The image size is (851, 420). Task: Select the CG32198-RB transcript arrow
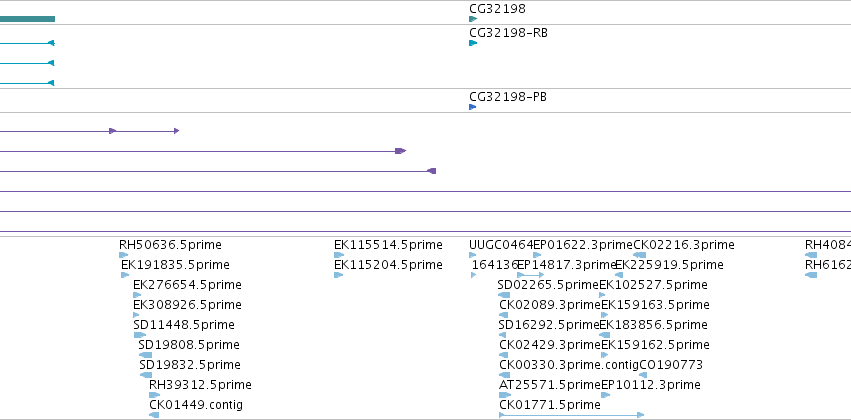coord(473,43)
